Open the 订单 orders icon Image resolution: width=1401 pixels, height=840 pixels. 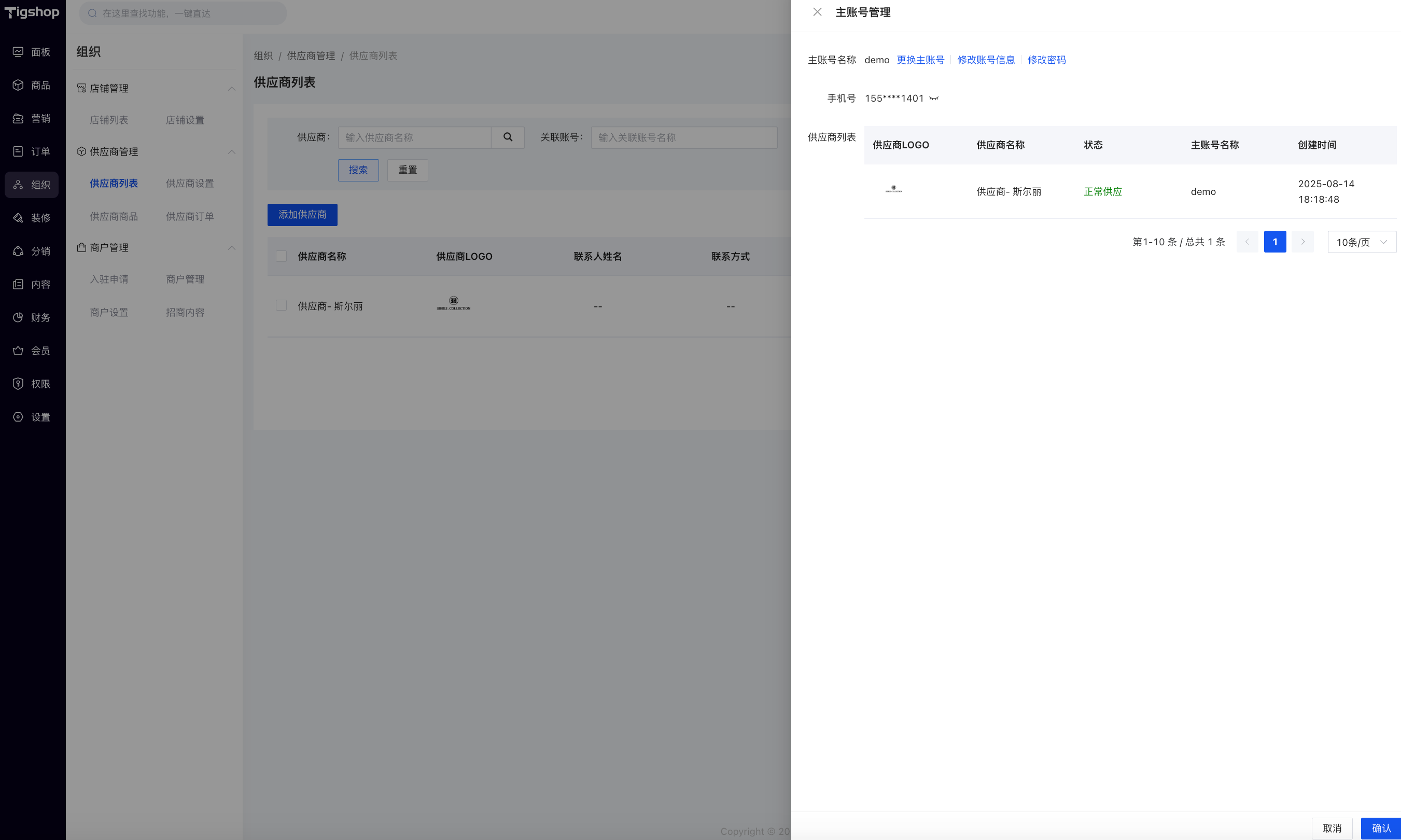click(x=18, y=151)
